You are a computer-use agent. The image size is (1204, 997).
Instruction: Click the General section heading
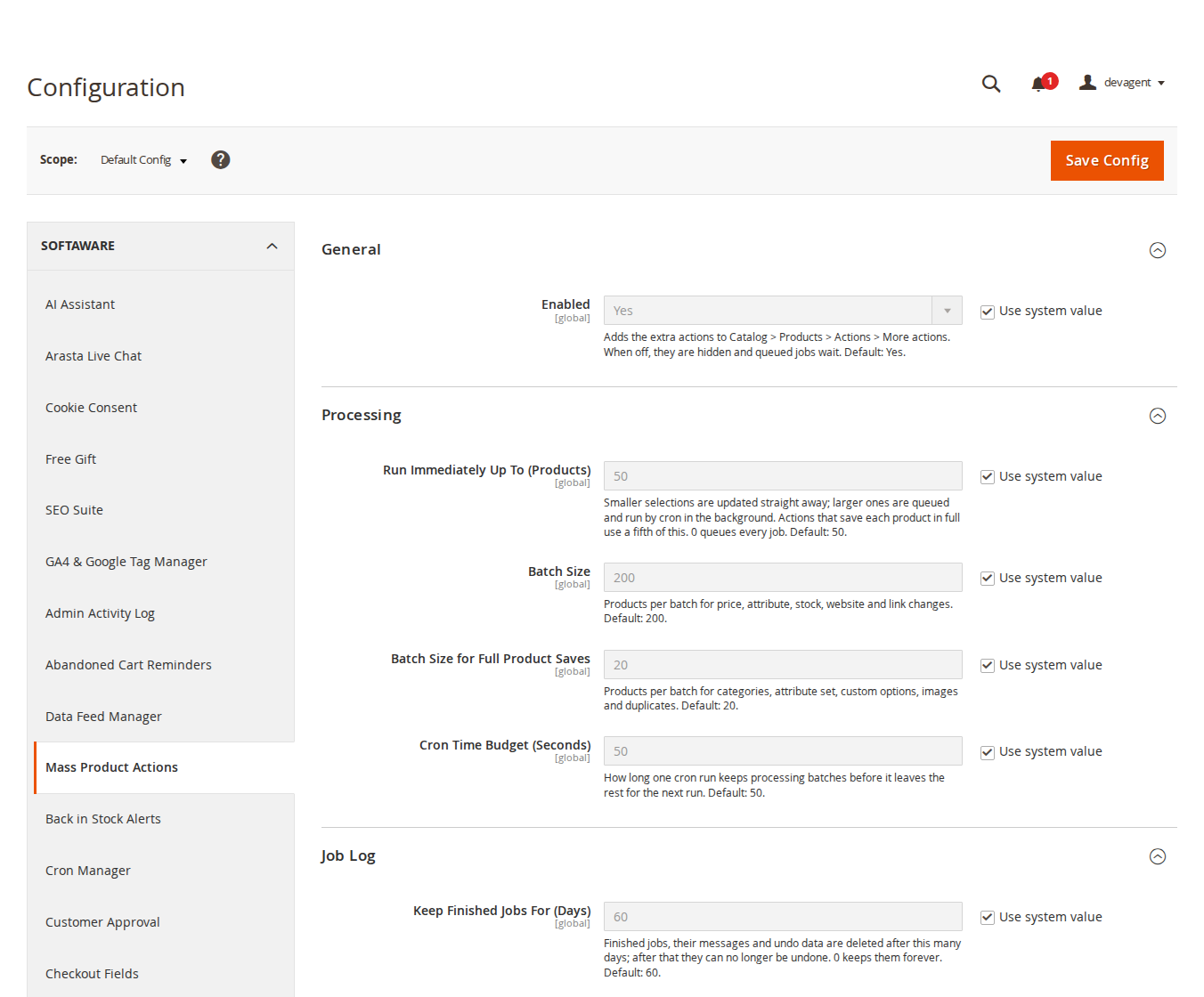351,249
